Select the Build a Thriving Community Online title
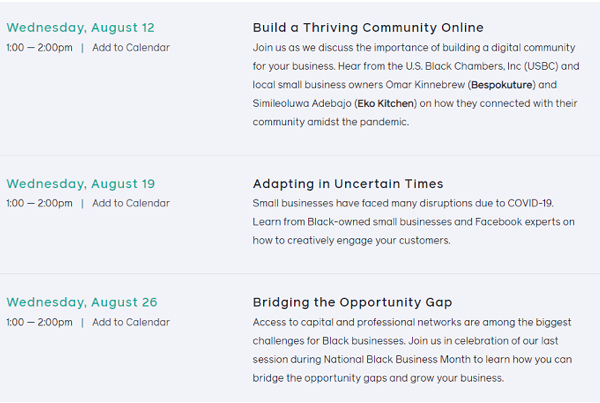The height and width of the screenshot is (403, 600). 368,28
